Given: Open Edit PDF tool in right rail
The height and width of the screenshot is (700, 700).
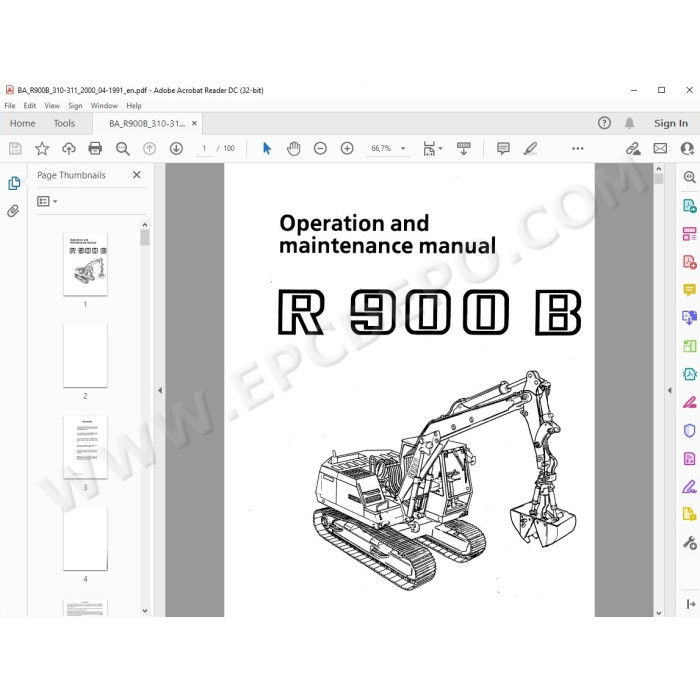Looking at the screenshot, I should (690, 233).
